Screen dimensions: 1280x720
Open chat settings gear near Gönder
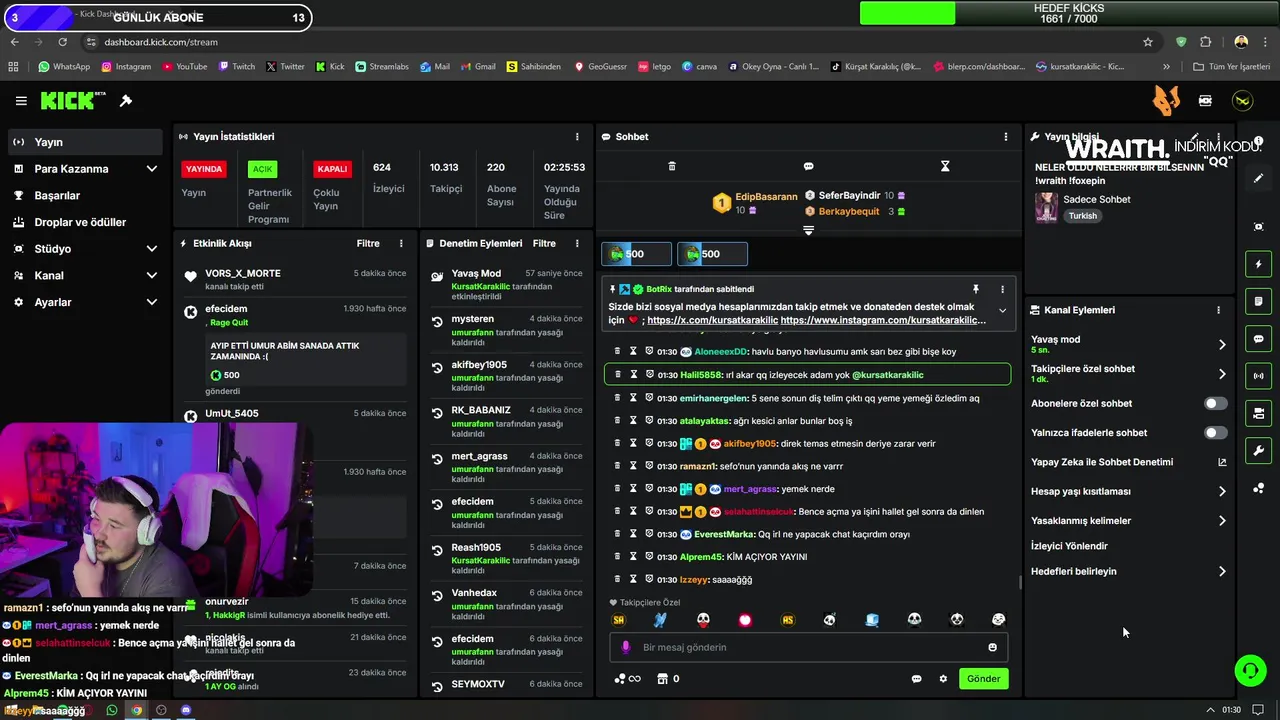[x=943, y=679]
